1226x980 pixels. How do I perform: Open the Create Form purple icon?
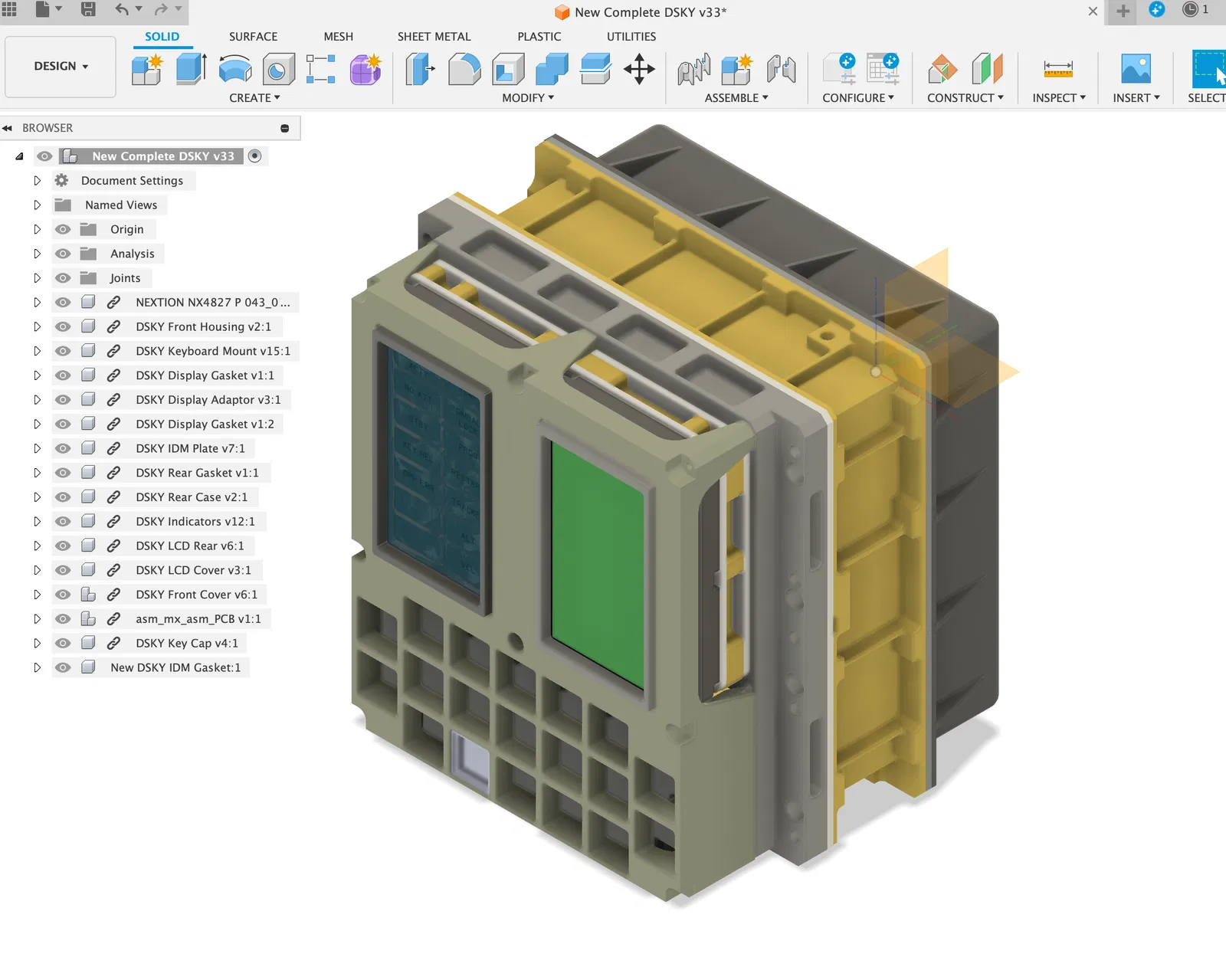[x=366, y=69]
